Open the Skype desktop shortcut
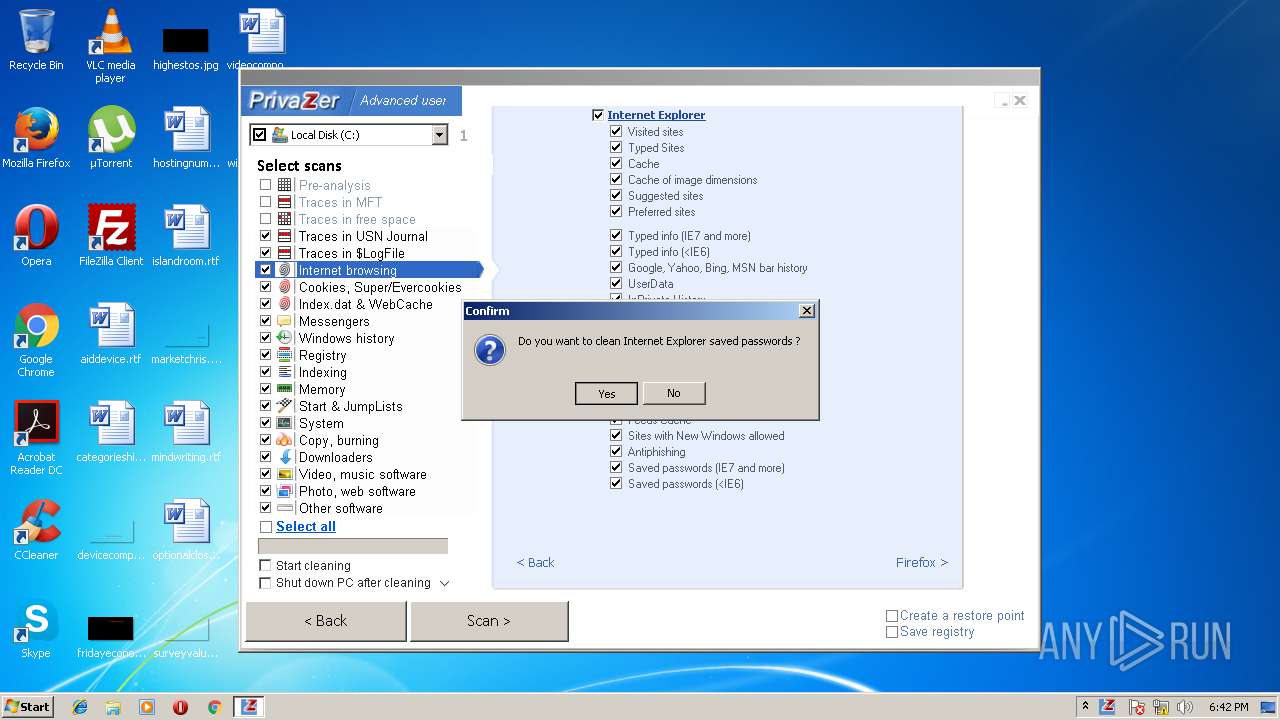The image size is (1280, 720). (x=36, y=628)
